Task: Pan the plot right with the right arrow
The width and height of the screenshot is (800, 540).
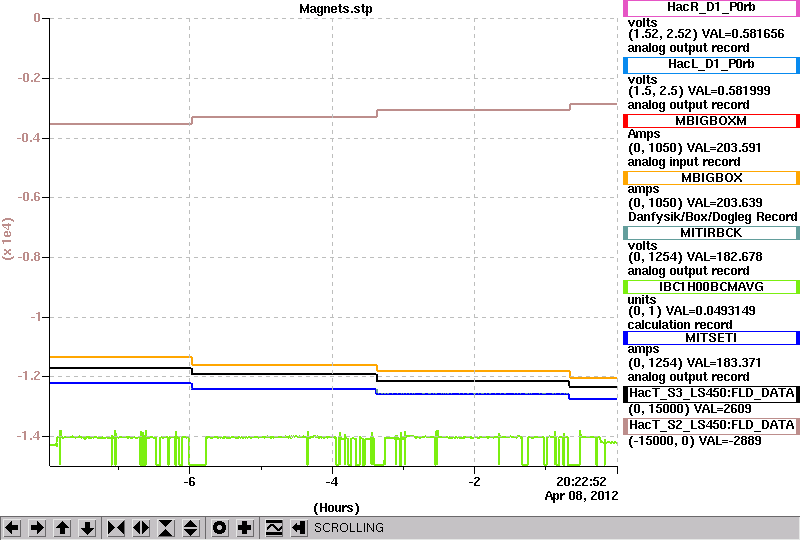Action: (x=37, y=528)
